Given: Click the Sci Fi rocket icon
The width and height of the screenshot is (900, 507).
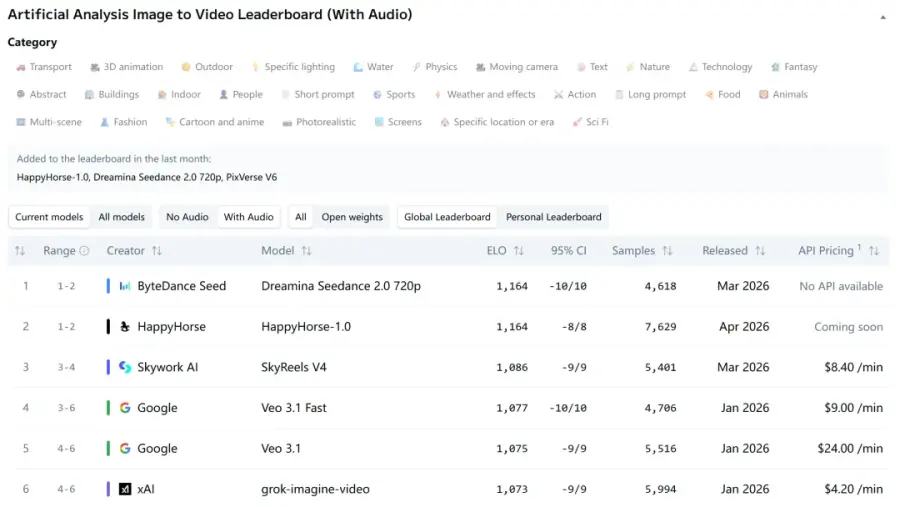Looking at the screenshot, I should (577, 122).
